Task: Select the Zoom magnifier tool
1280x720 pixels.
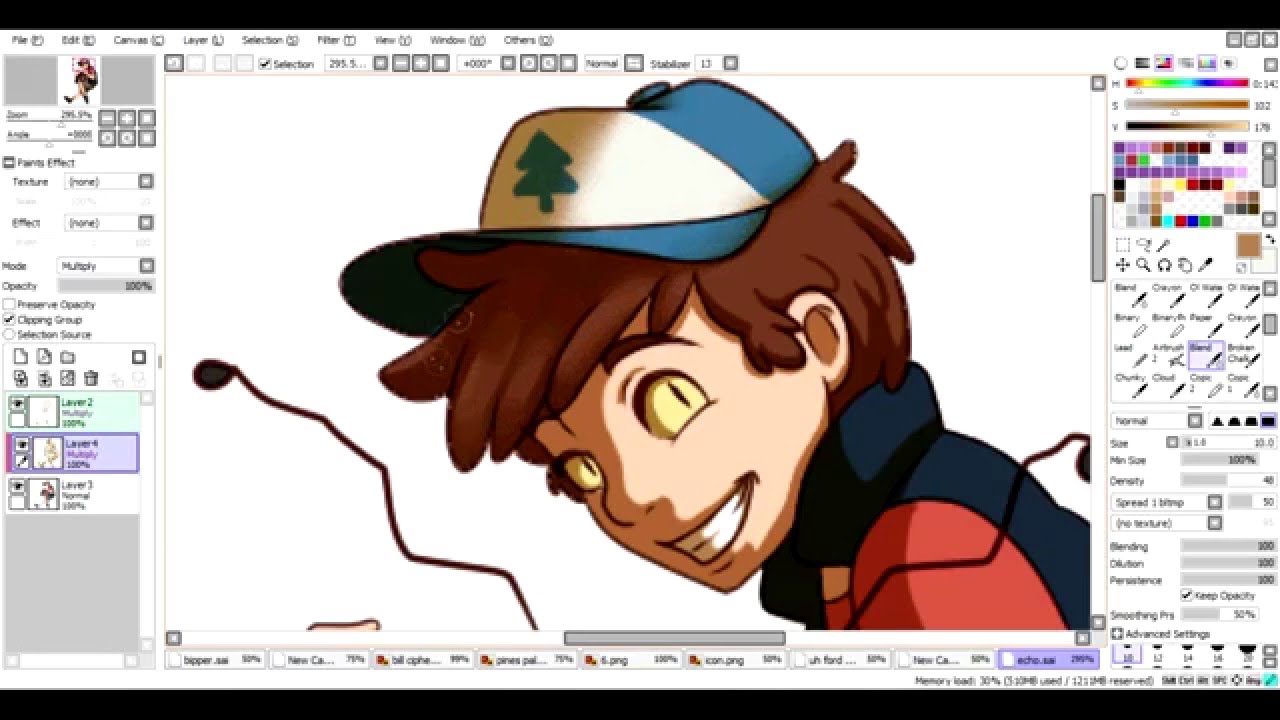Action: tap(1143, 265)
